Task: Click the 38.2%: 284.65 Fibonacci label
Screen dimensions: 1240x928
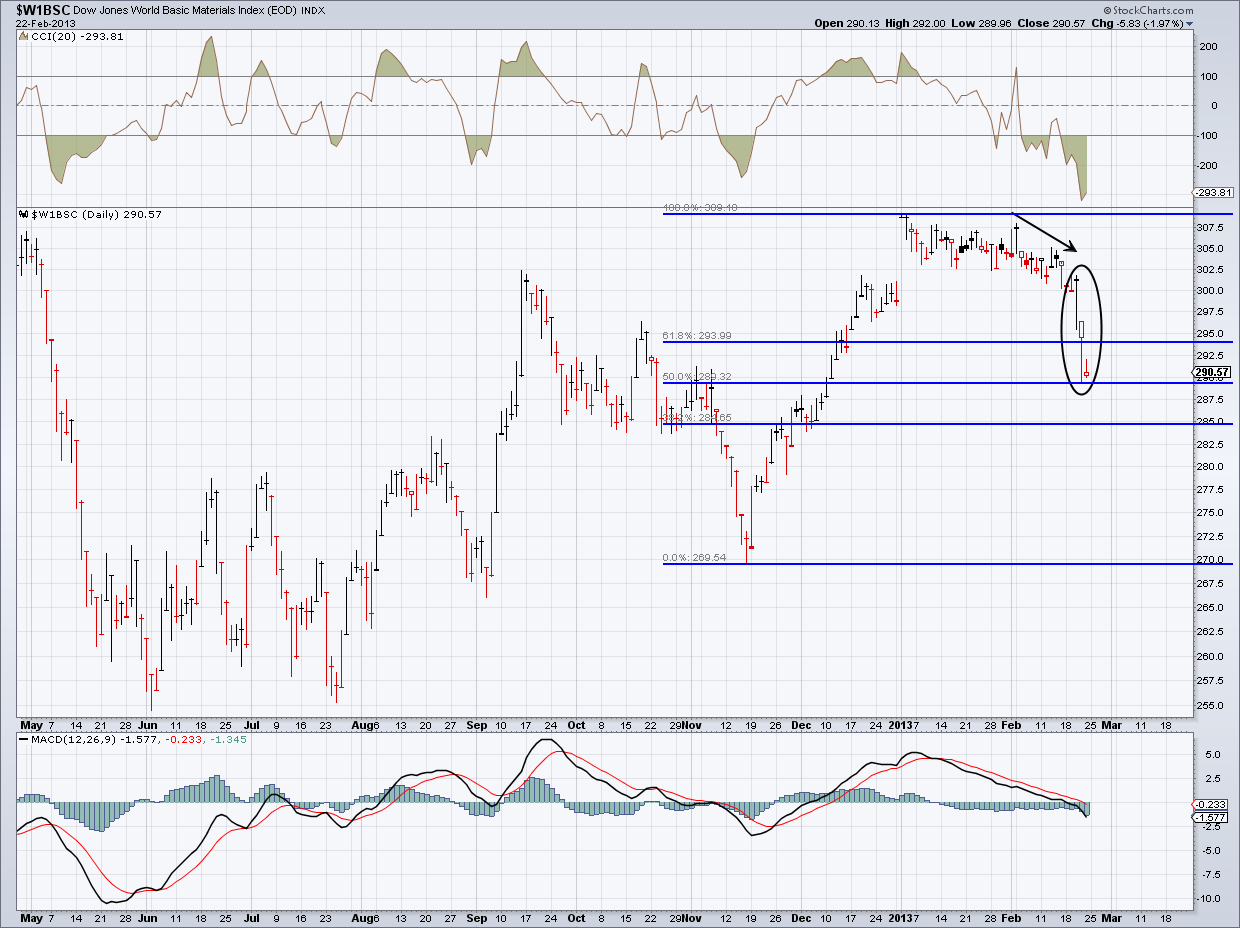Action: pyautogui.click(x=697, y=418)
